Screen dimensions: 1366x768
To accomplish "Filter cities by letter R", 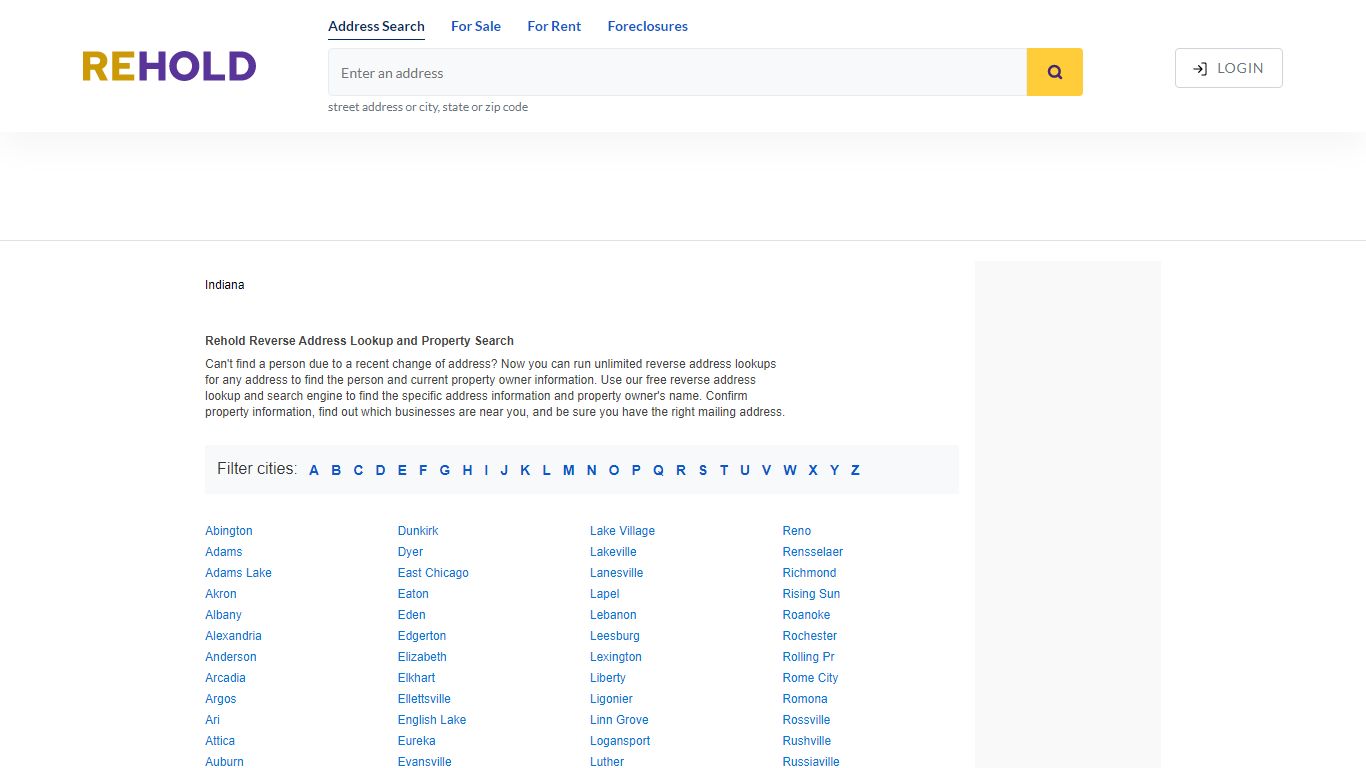I will (681, 470).
